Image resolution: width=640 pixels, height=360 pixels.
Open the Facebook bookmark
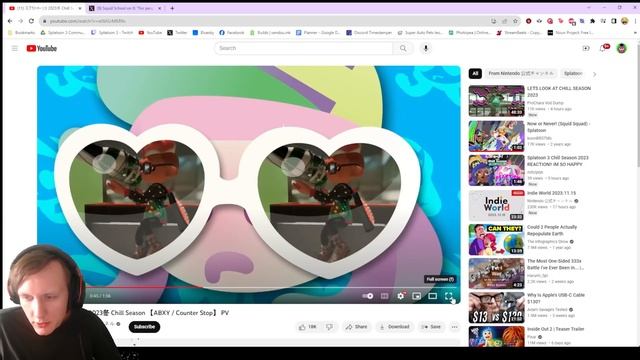point(232,32)
